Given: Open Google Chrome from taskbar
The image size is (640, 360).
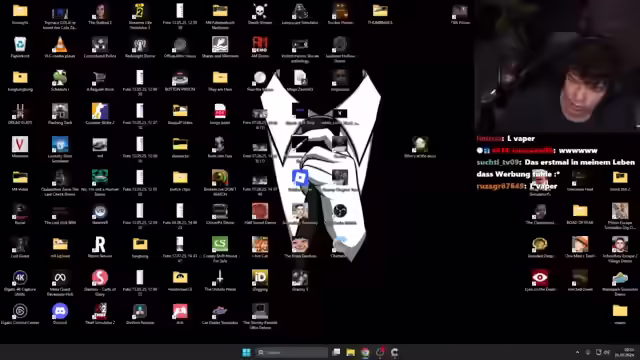Looking at the screenshot, I should (365, 352).
